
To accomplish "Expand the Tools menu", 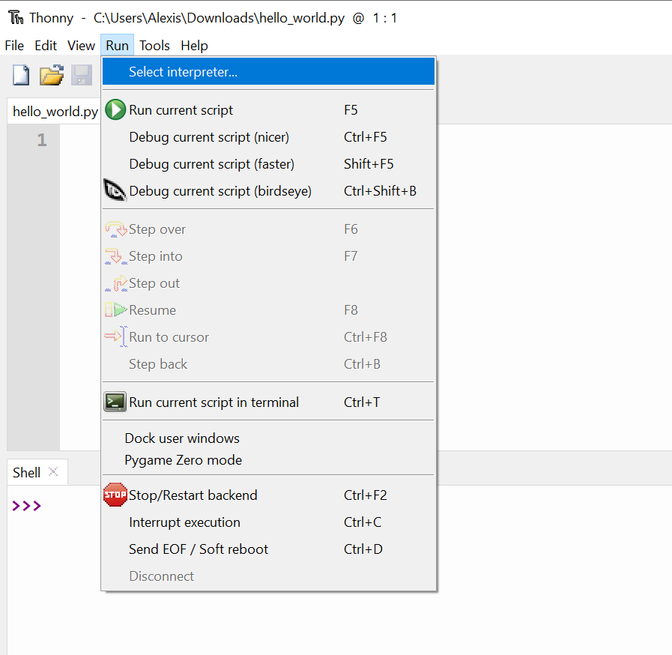I will click(154, 45).
